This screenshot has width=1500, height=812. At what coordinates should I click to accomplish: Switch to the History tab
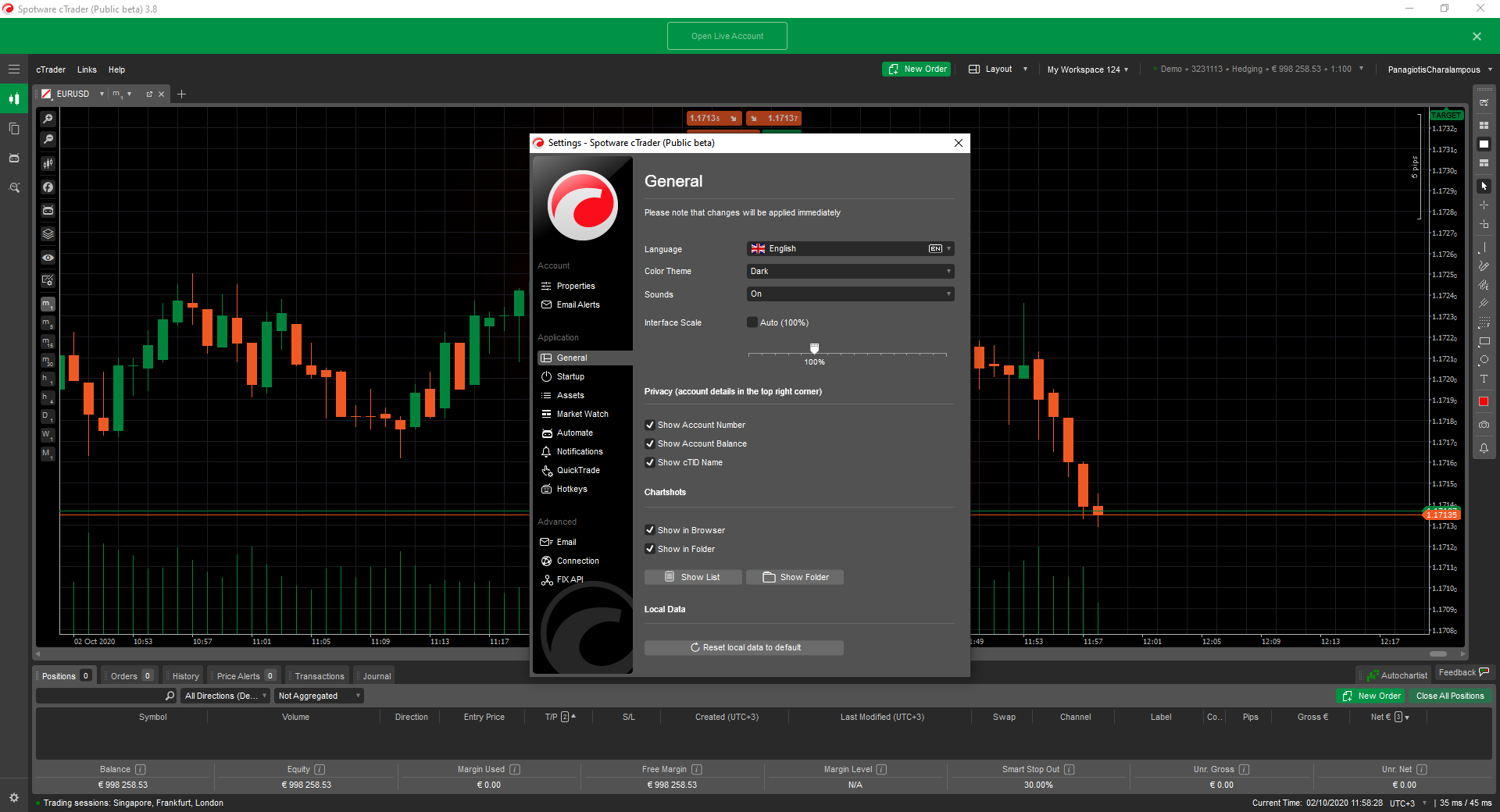tap(185, 676)
